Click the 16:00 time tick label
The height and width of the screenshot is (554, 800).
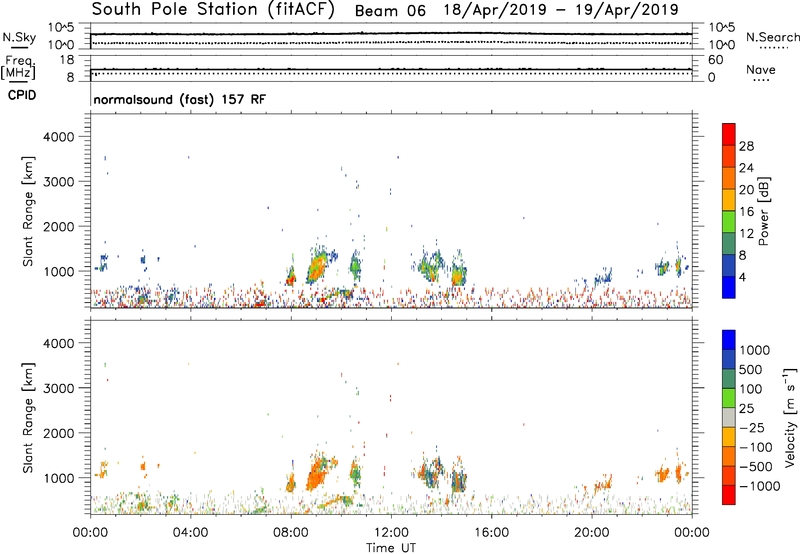coord(491,533)
